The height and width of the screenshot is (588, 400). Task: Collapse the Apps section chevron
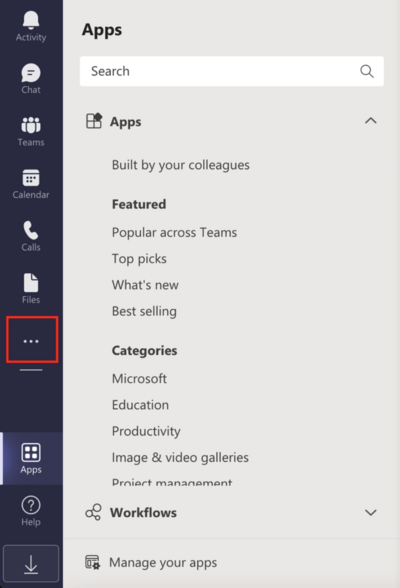pyautogui.click(x=370, y=121)
